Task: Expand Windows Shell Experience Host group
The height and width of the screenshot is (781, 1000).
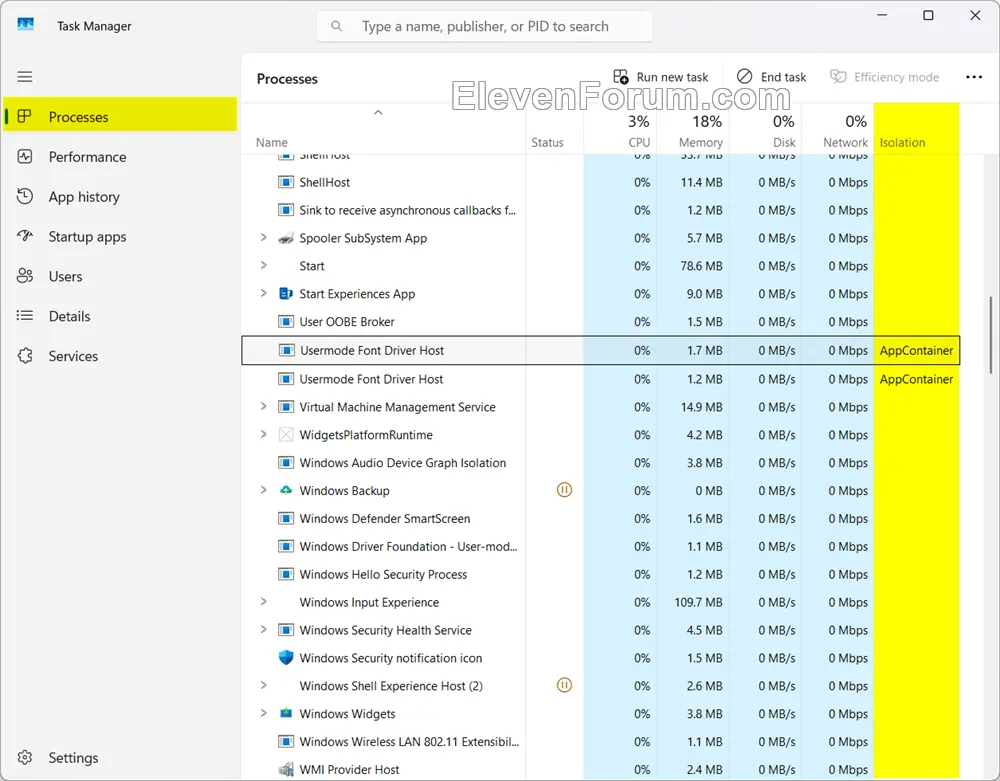Action: point(263,685)
